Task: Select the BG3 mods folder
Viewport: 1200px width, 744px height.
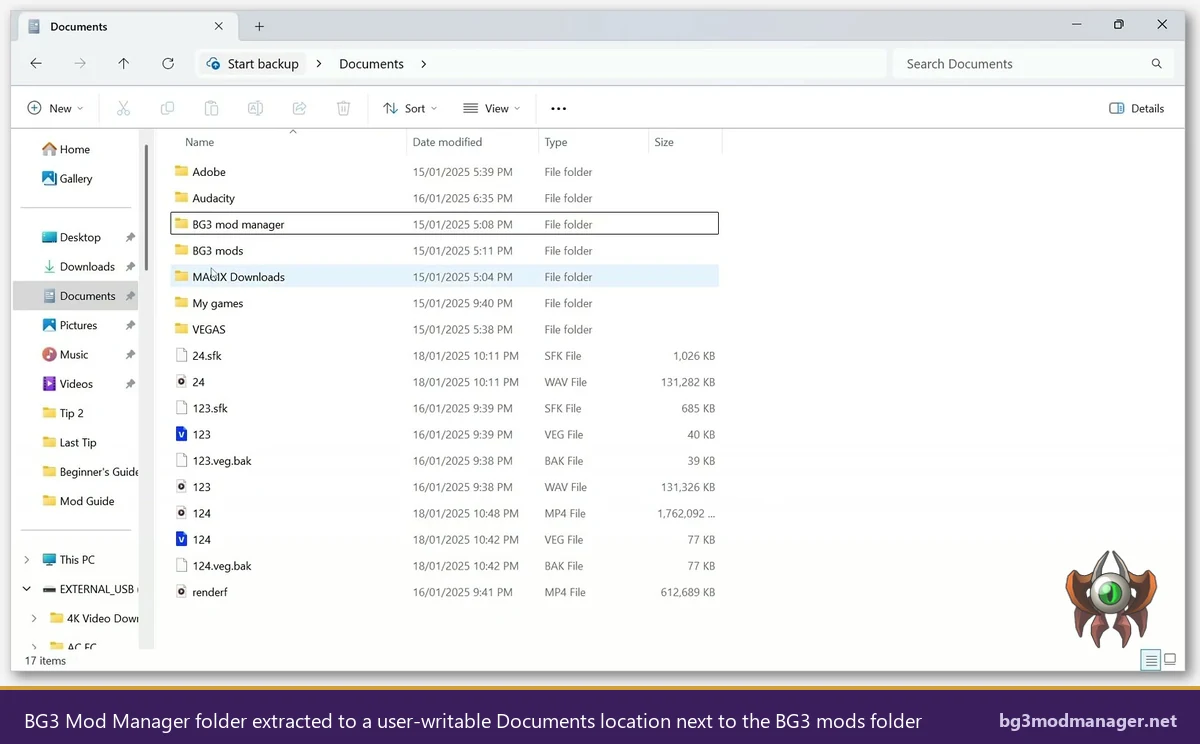Action: [x=444, y=250]
